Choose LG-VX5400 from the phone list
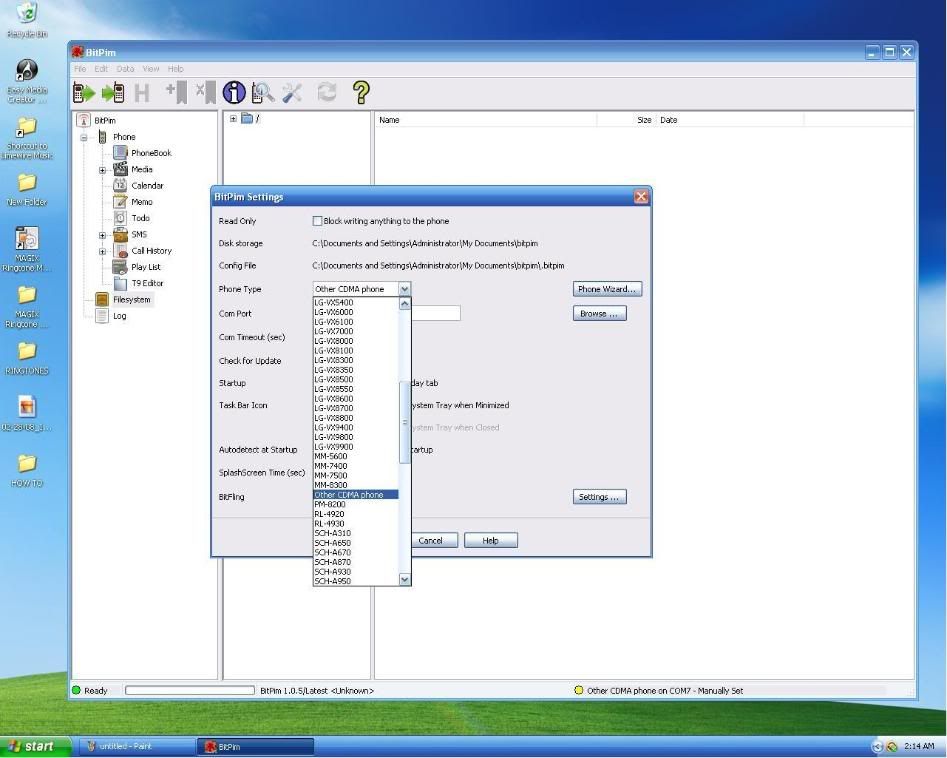This screenshot has width=947, height=758. click(x=356, y=303)
